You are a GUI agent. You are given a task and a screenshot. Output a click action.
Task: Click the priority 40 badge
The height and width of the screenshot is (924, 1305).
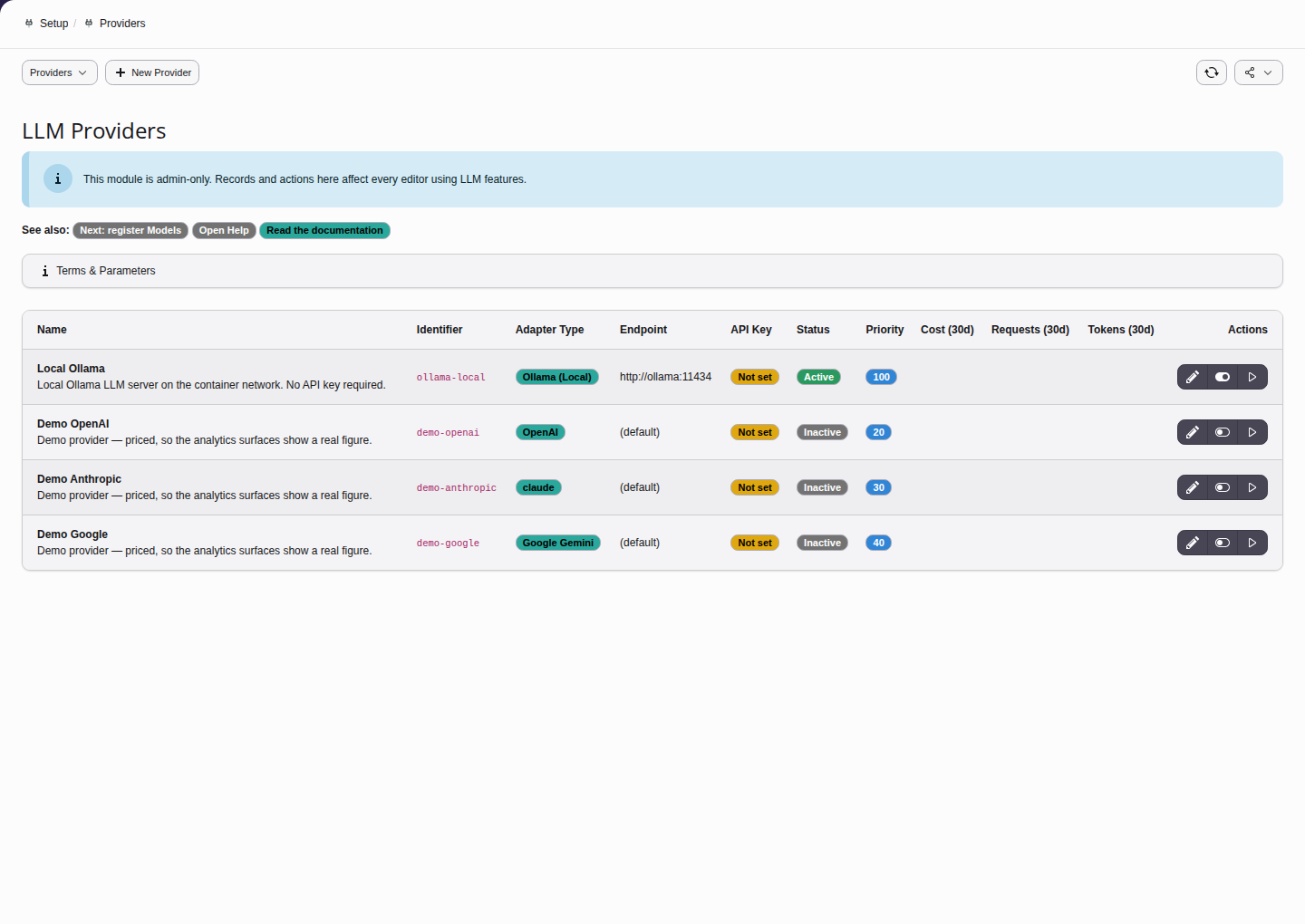pos(878,543)
